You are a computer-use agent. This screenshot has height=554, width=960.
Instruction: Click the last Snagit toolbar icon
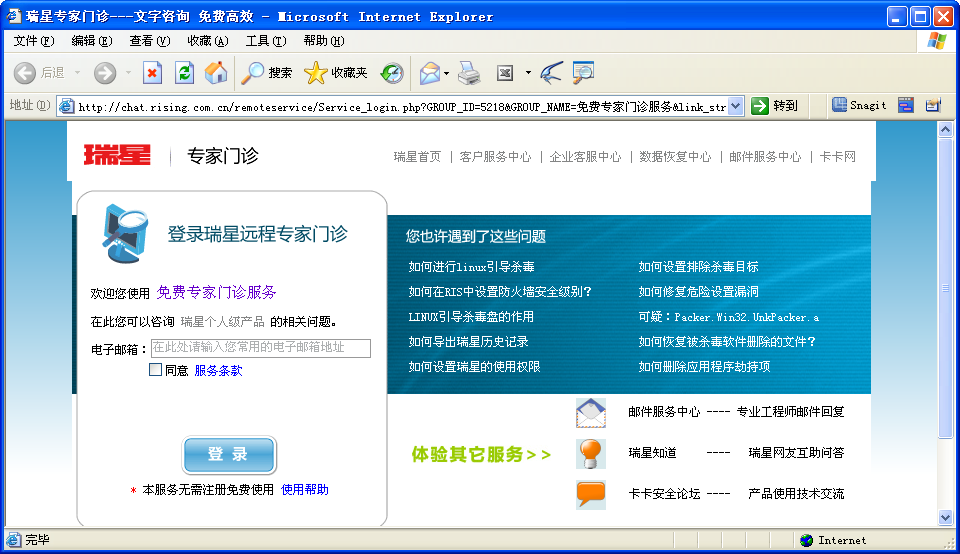click(933, 105)
